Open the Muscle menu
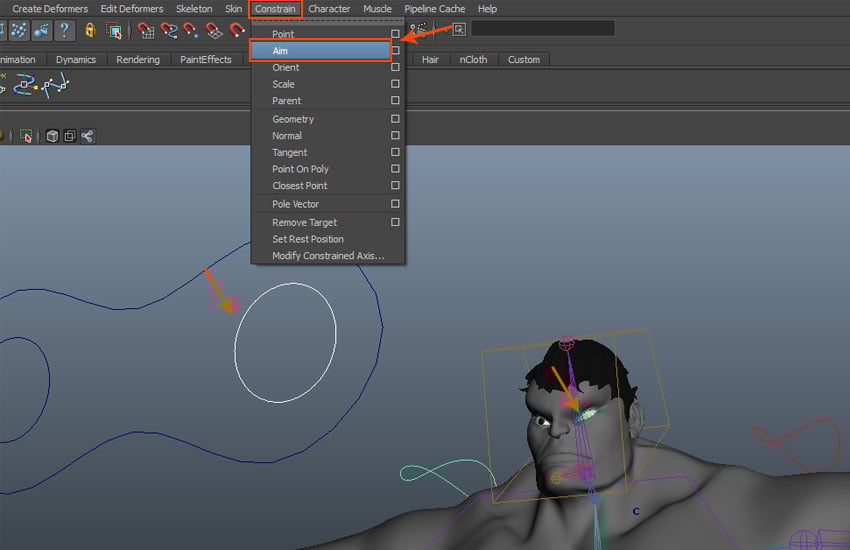The image size is (850, 550). point(377,9)
